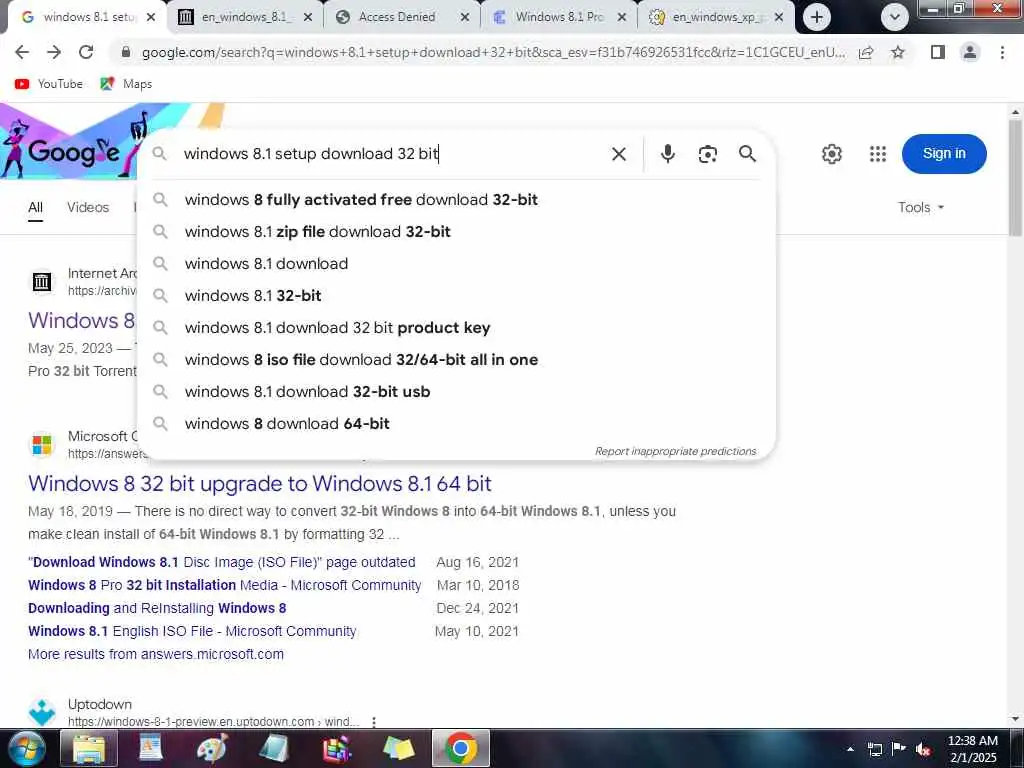Open the YouTube bookmark

[x=49, y=84]
